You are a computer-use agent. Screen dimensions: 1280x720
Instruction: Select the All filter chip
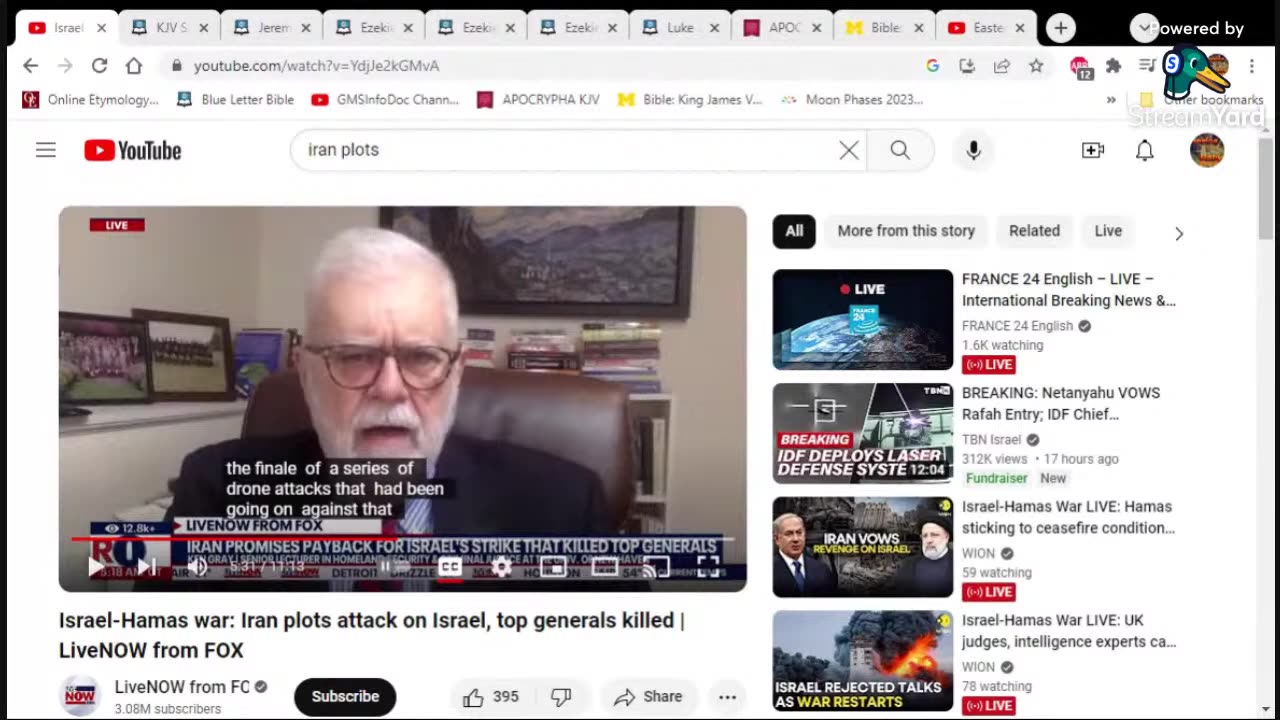[x=794, y=231]
